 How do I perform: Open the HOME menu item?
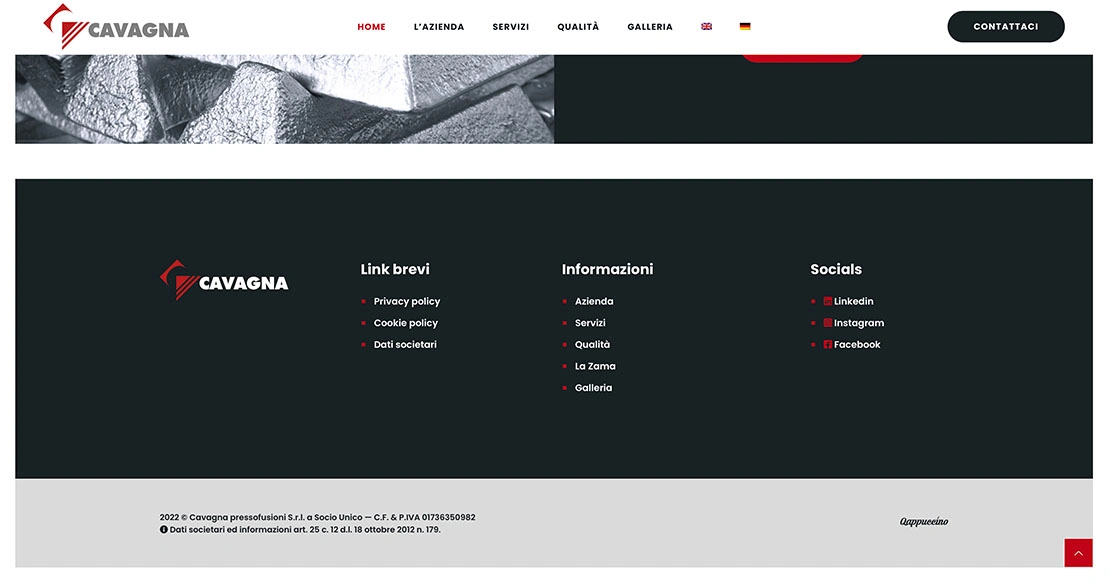[372, 27]
